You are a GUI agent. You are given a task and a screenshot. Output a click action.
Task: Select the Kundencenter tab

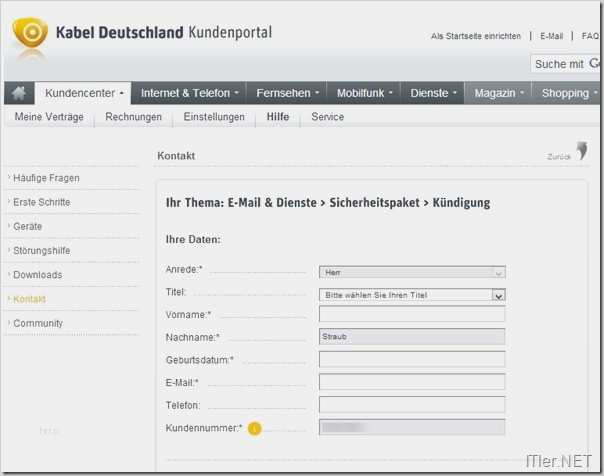tap(83, 93)
